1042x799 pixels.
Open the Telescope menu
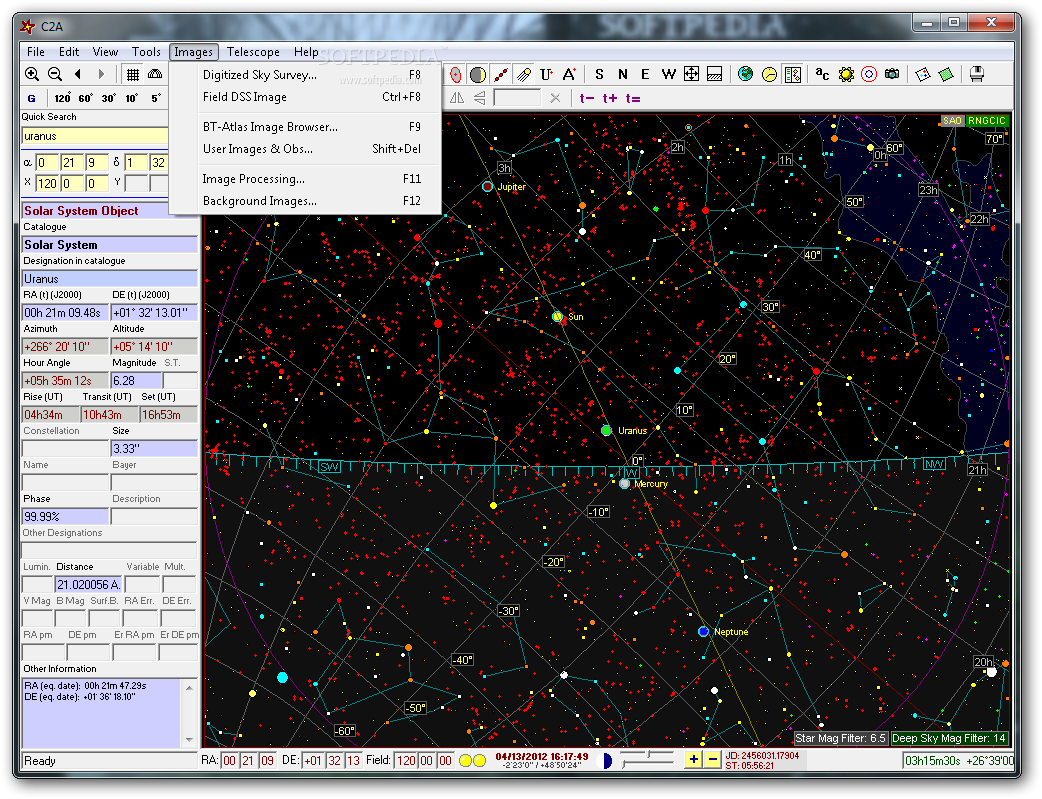[253, 52]
